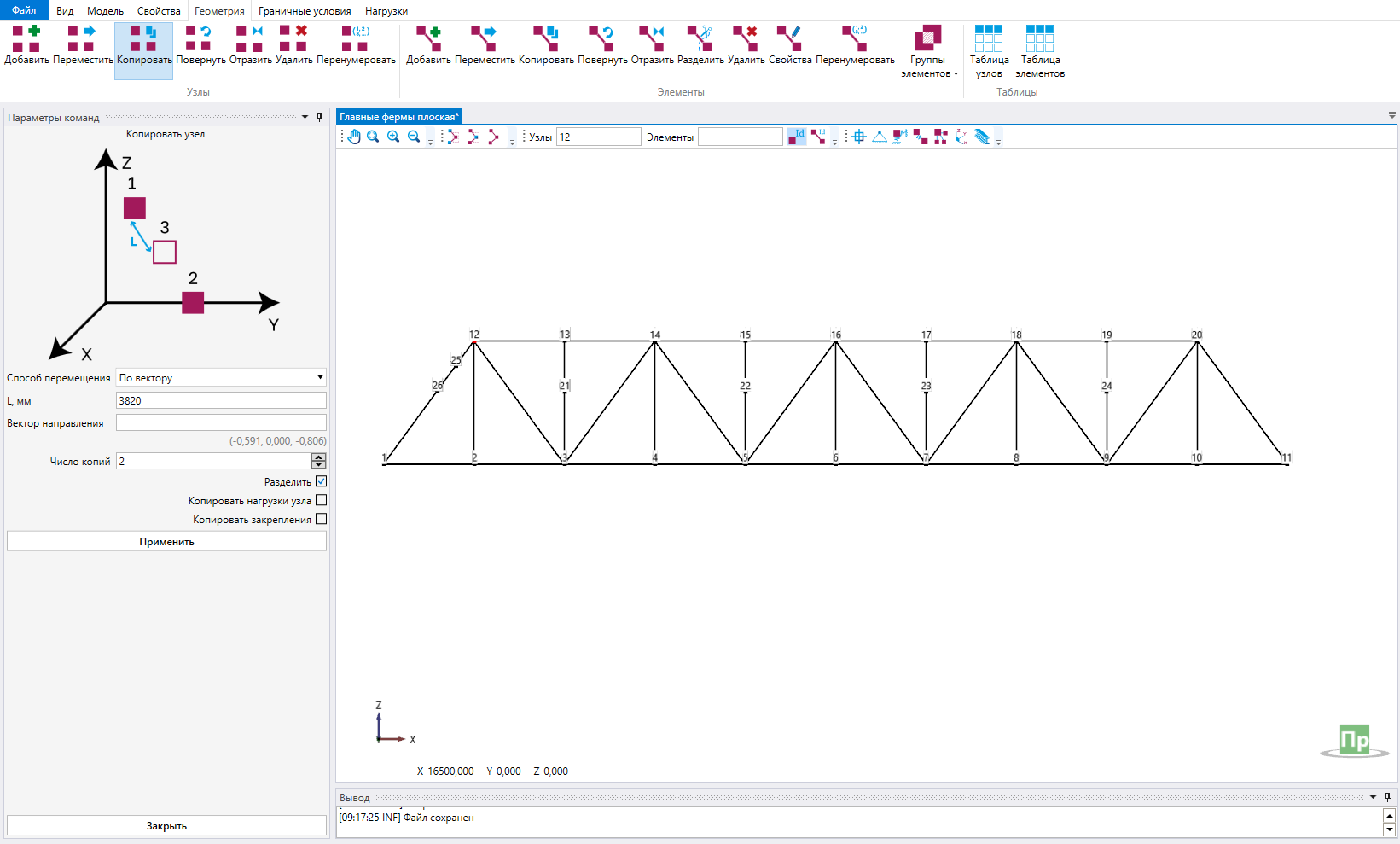Select the Move node tool
The width and height of the screenshot is (1400, 844).
click(83, 45)
